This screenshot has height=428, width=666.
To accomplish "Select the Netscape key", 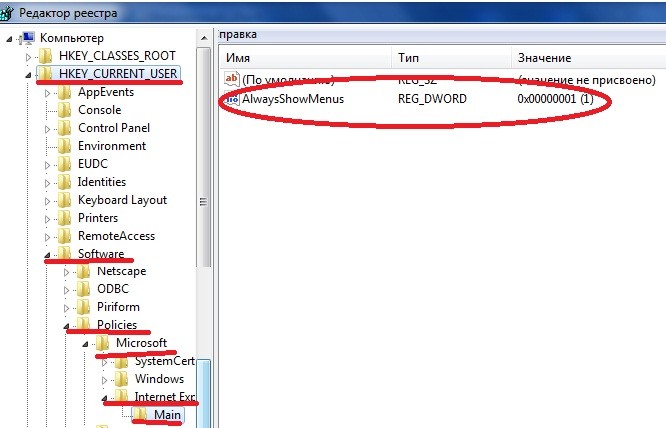I will pos(121,271).
